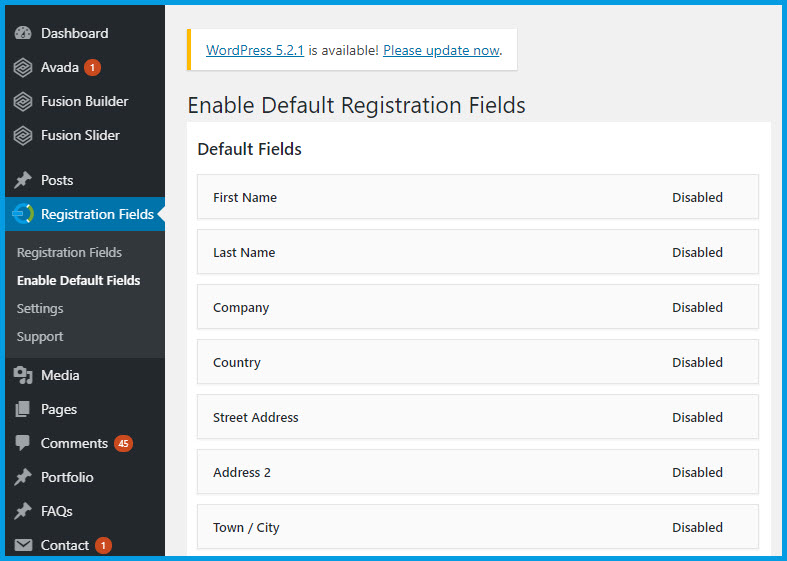Expand the Last Name field row

244,252
